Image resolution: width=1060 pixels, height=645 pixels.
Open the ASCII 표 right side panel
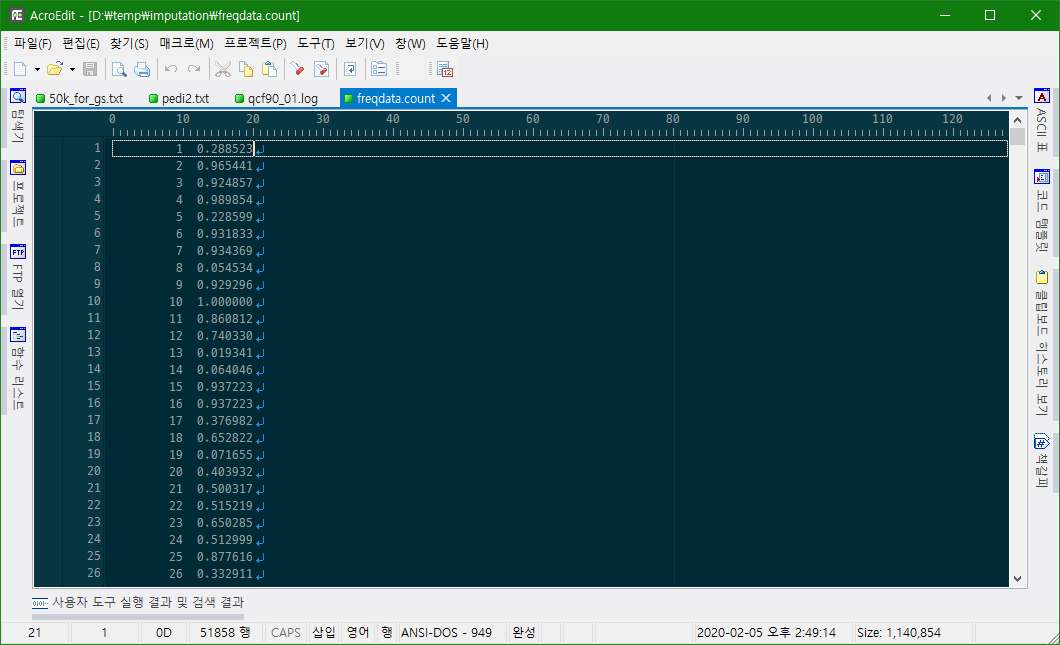click(1042, 120)
